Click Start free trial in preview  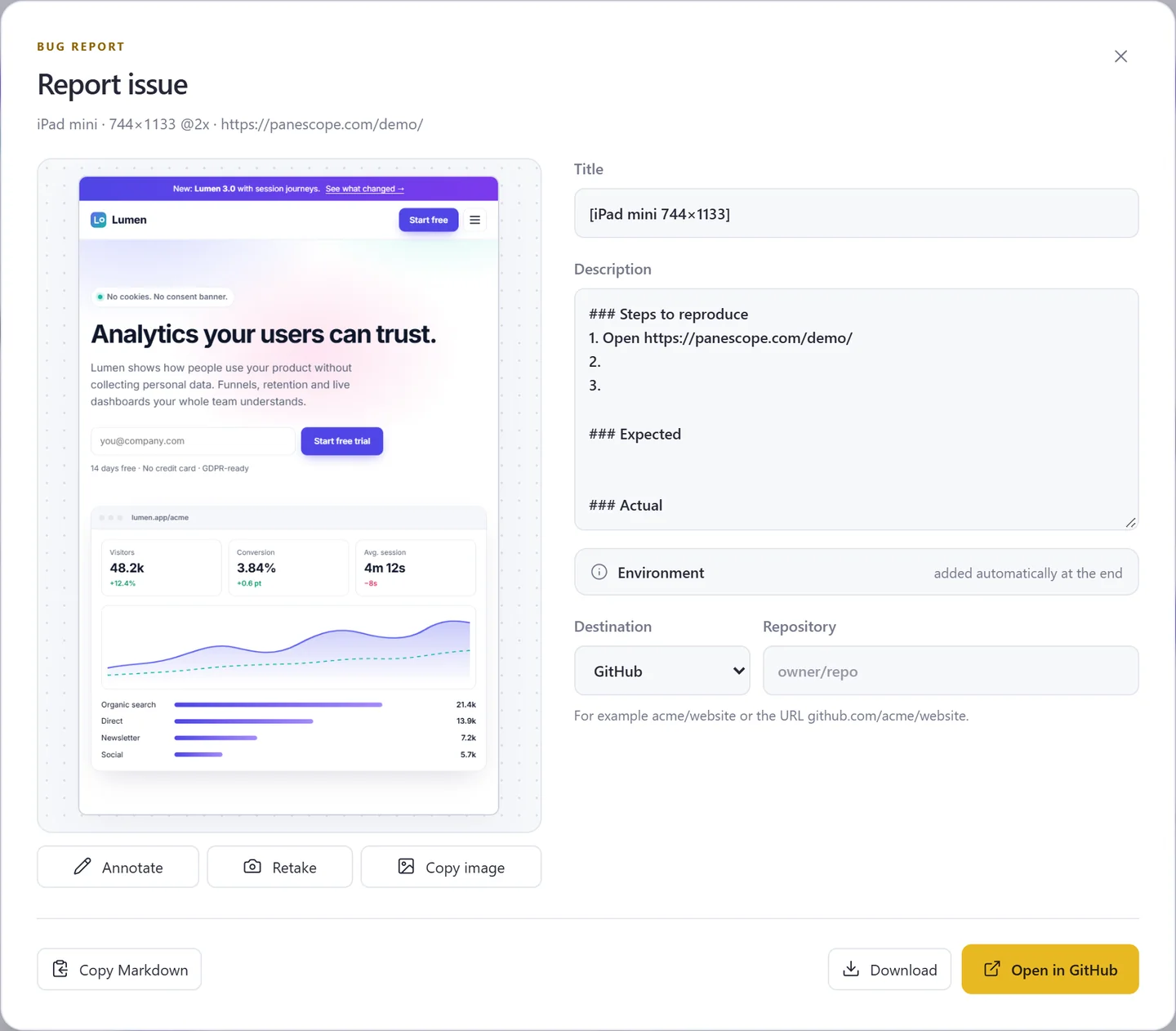tap(342, 441)
